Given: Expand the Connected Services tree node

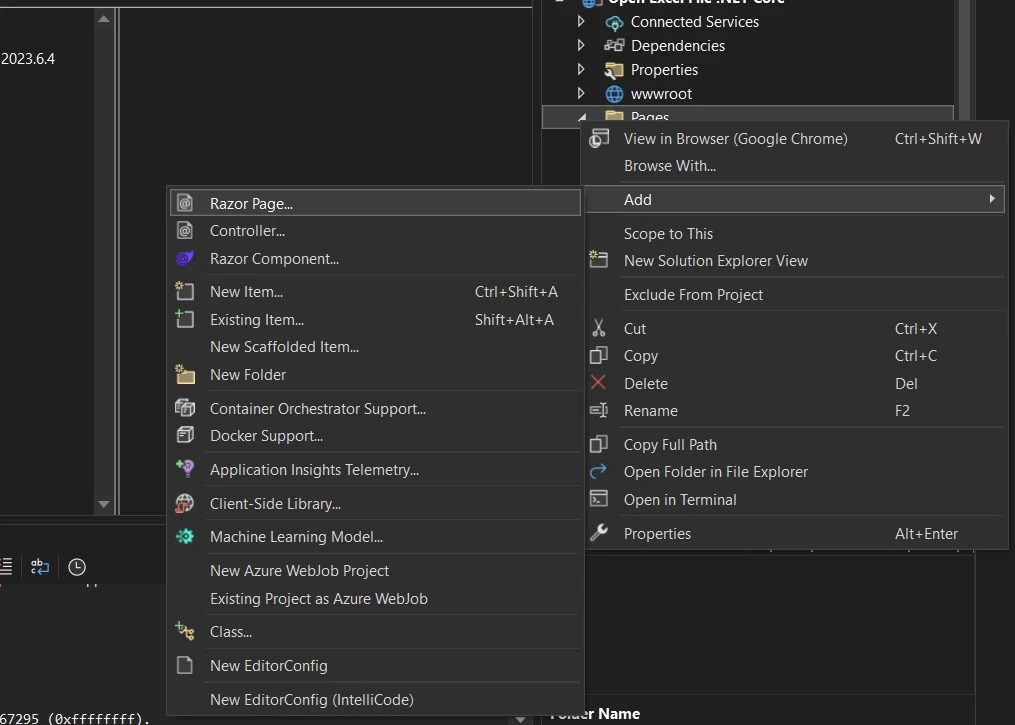Looking at the screenshot, I should 582,21.
